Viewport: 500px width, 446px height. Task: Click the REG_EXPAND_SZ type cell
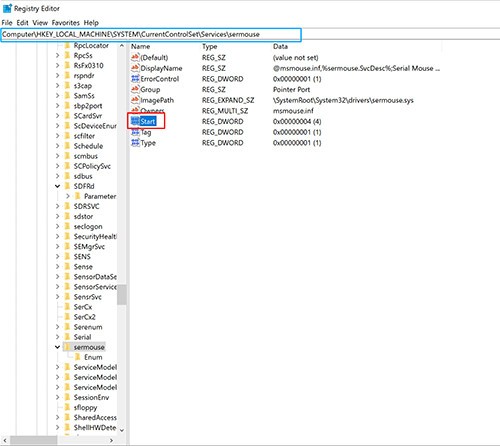228,100
